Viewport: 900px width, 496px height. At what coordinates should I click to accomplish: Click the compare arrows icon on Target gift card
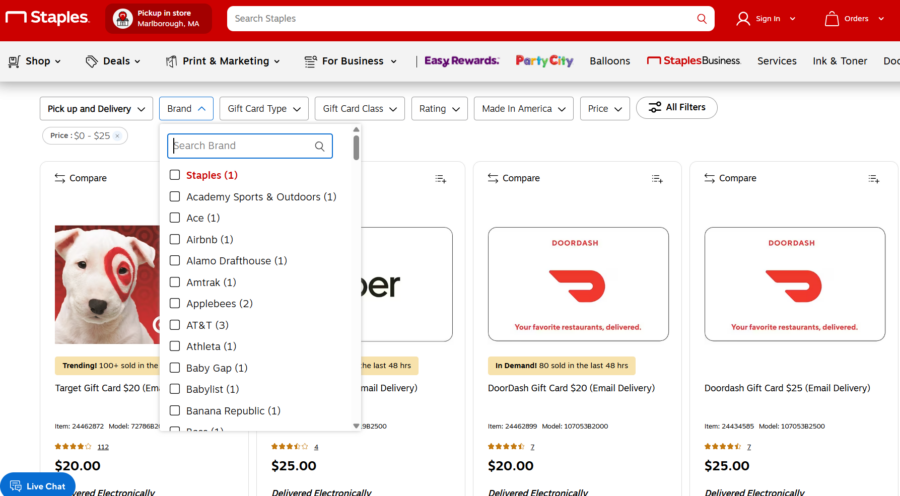tap(60, 178)
